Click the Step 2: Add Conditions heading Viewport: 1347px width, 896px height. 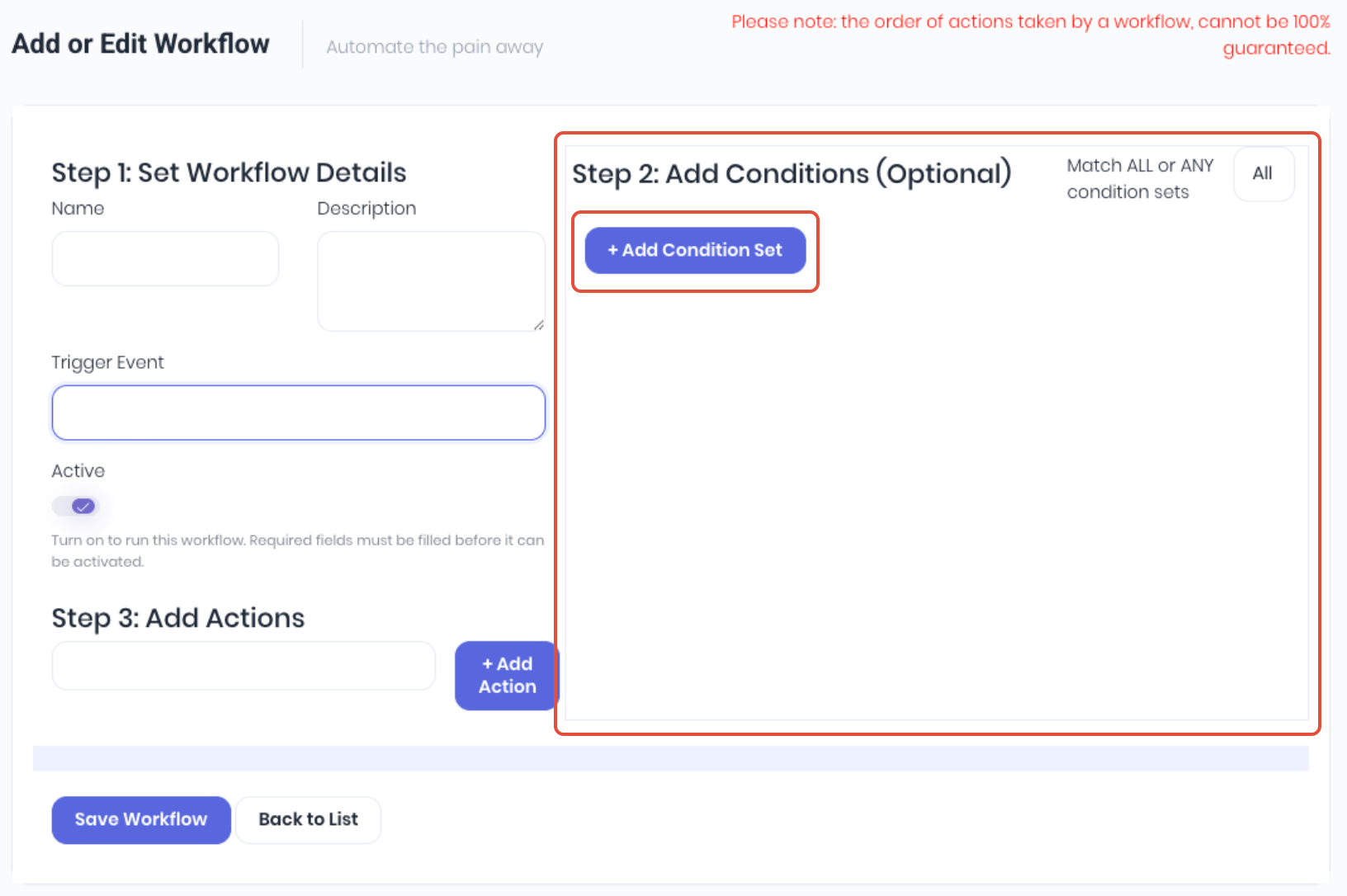pos(792,173)
